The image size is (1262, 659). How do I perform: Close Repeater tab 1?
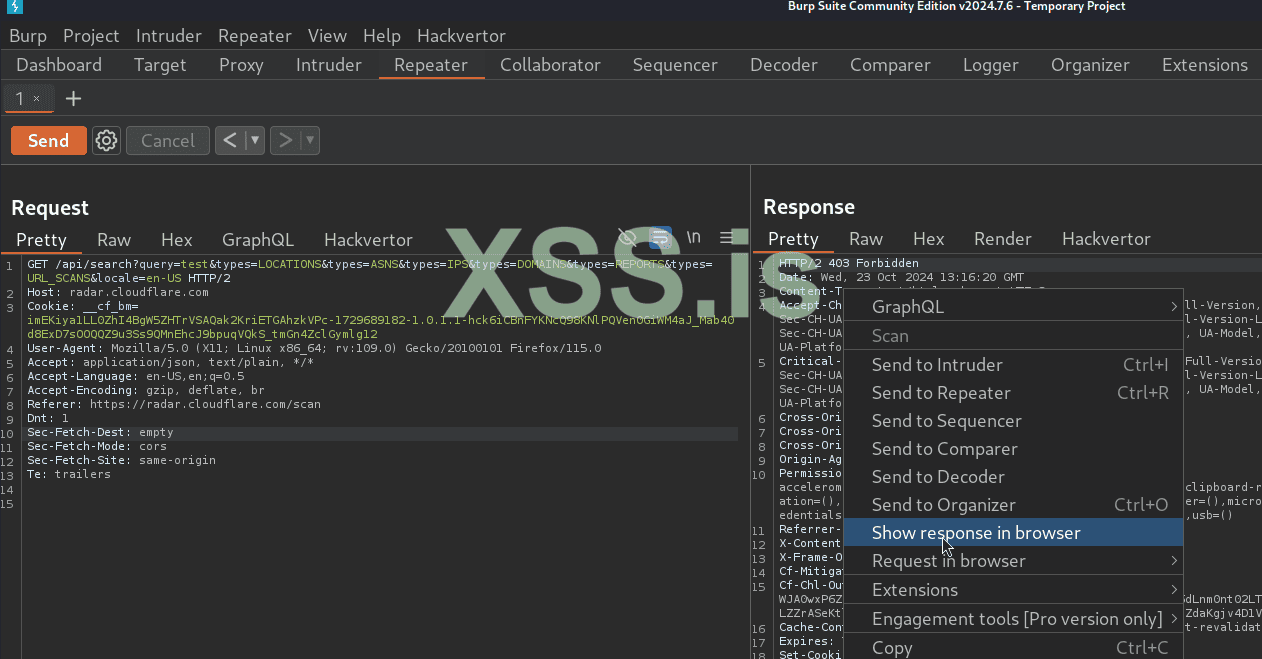(x=37, y=99)
